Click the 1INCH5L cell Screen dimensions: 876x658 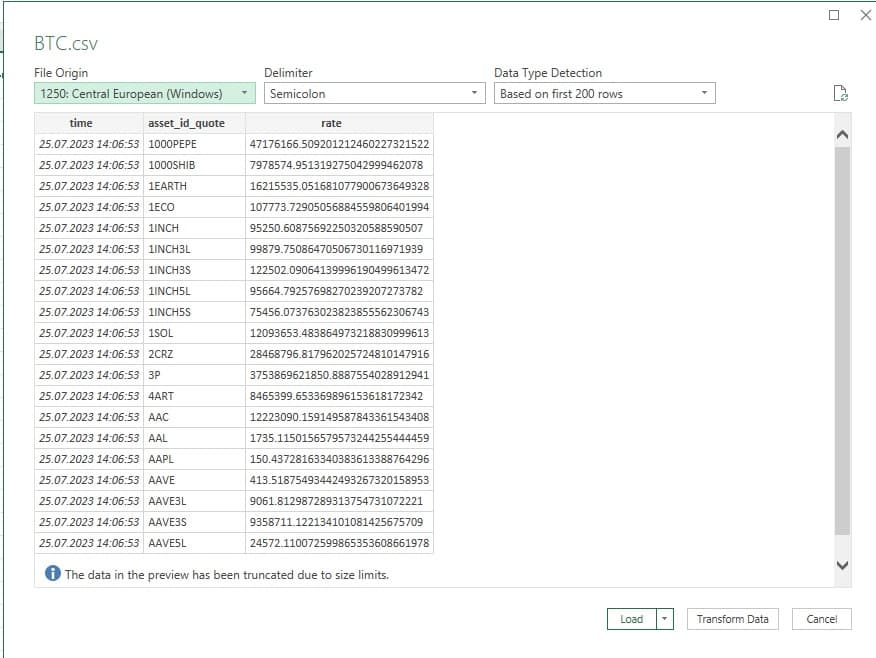(194, 291)
